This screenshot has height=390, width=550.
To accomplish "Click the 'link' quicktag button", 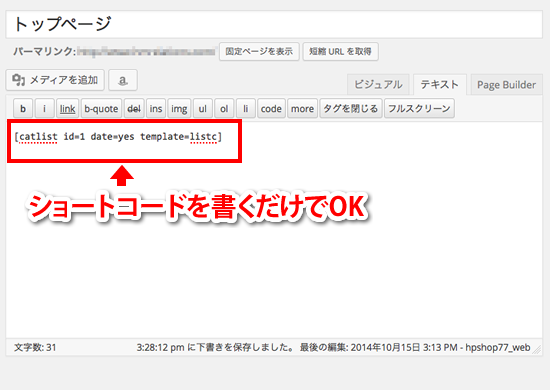I will coord(67,108).
